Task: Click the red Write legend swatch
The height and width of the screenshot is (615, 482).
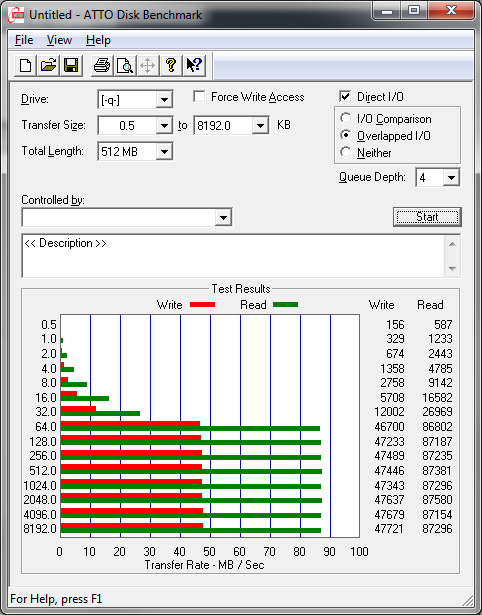Action: [x=202, y=305]
